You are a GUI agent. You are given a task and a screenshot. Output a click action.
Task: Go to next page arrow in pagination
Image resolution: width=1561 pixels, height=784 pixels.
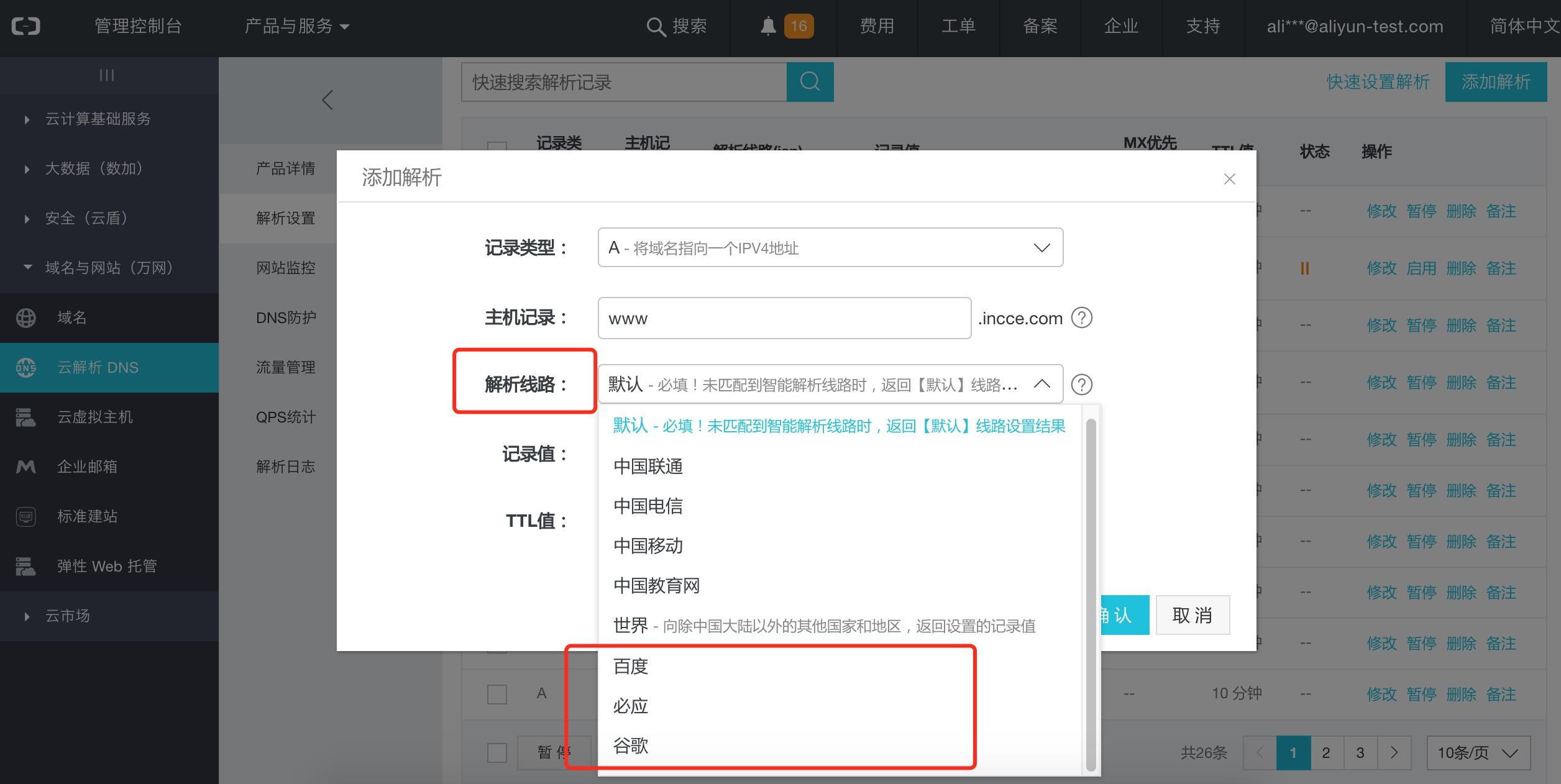(x=1394, y=753)
